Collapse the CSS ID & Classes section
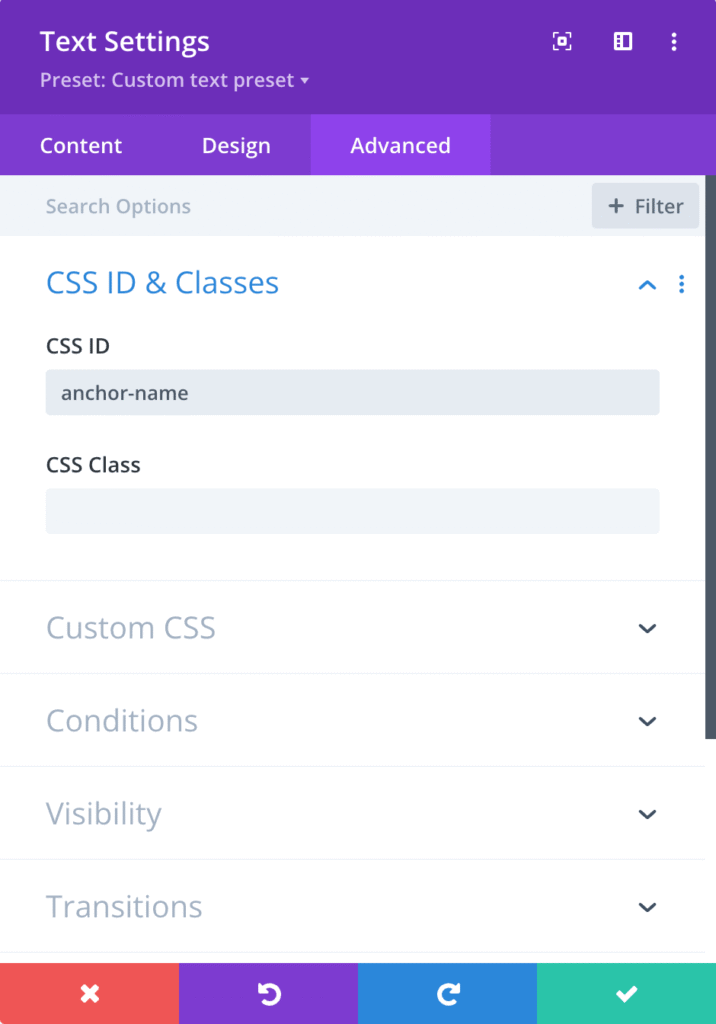The image size is (716, 1024). point(647,284)
